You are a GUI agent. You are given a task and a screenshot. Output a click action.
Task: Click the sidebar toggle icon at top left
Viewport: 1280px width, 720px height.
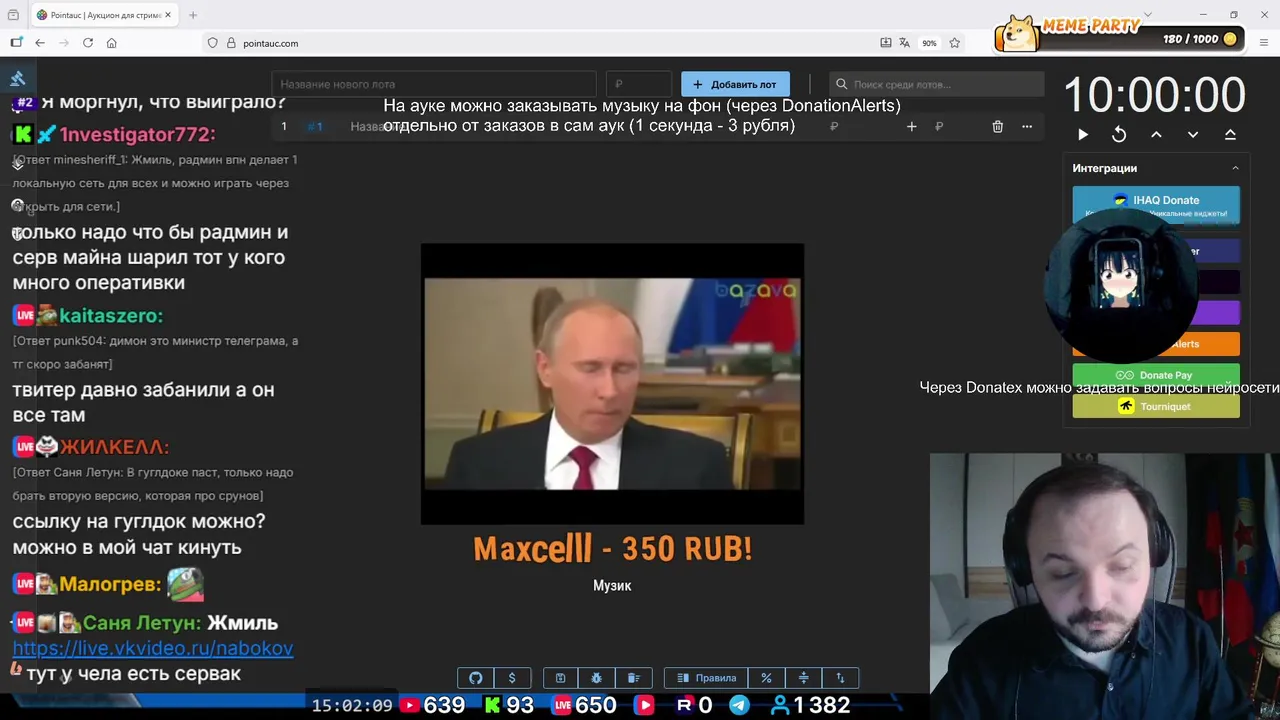click(x=16, y=43)
